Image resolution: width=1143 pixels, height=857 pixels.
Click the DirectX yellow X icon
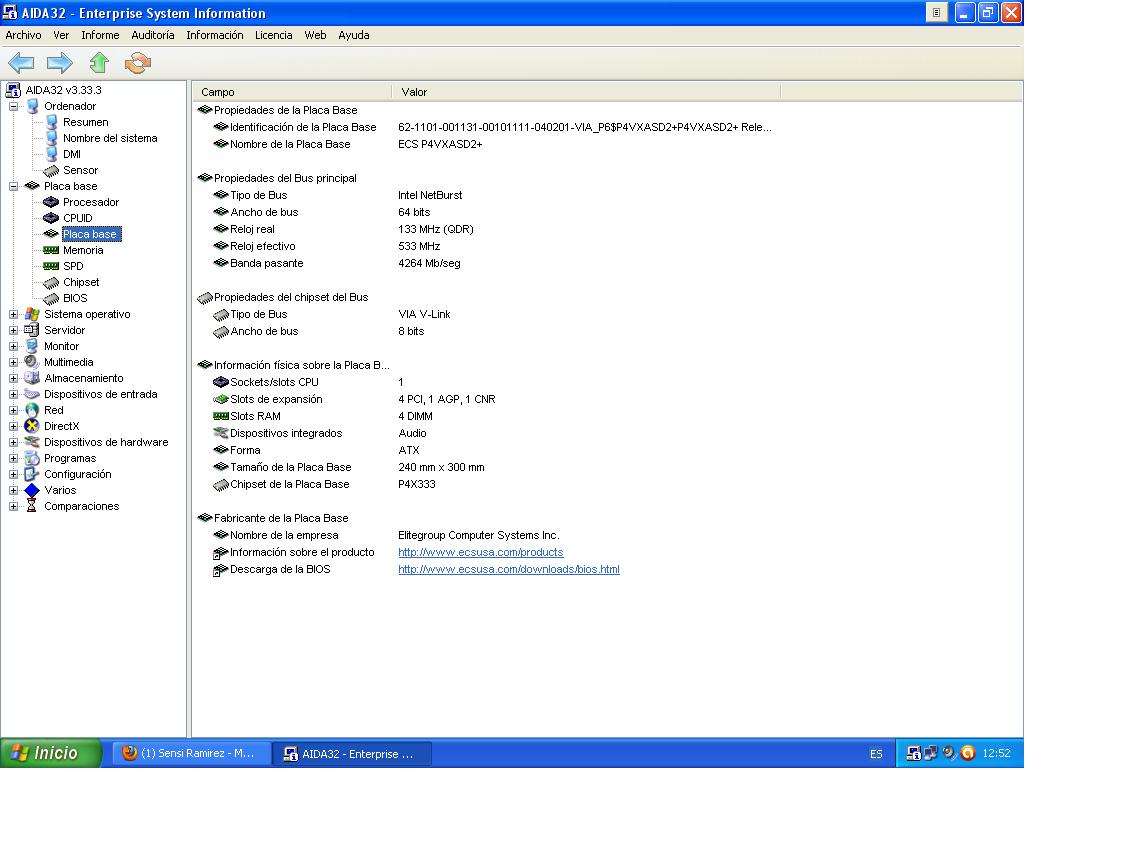tap(32, 426)
